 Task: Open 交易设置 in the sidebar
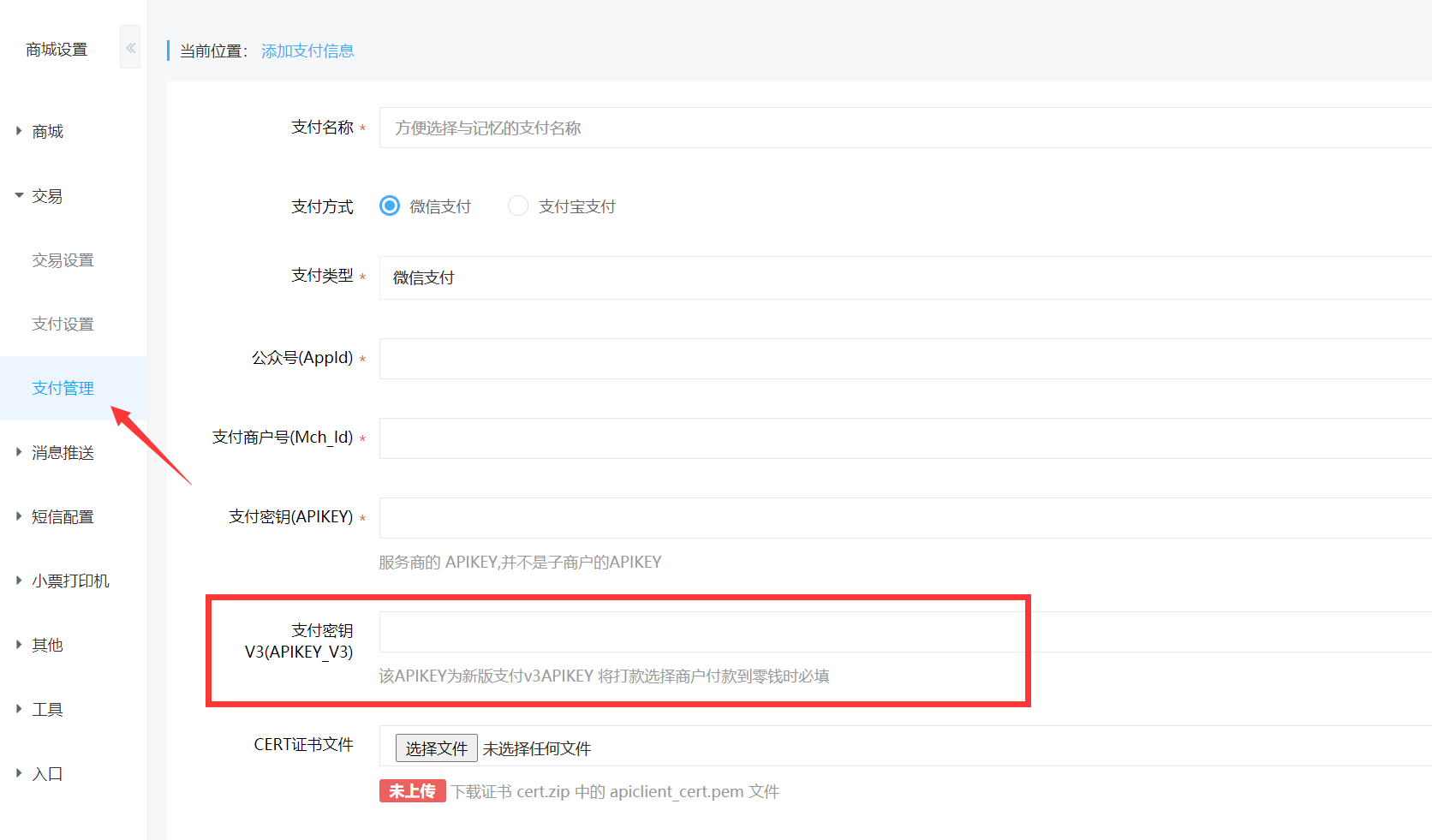(63, 260)
